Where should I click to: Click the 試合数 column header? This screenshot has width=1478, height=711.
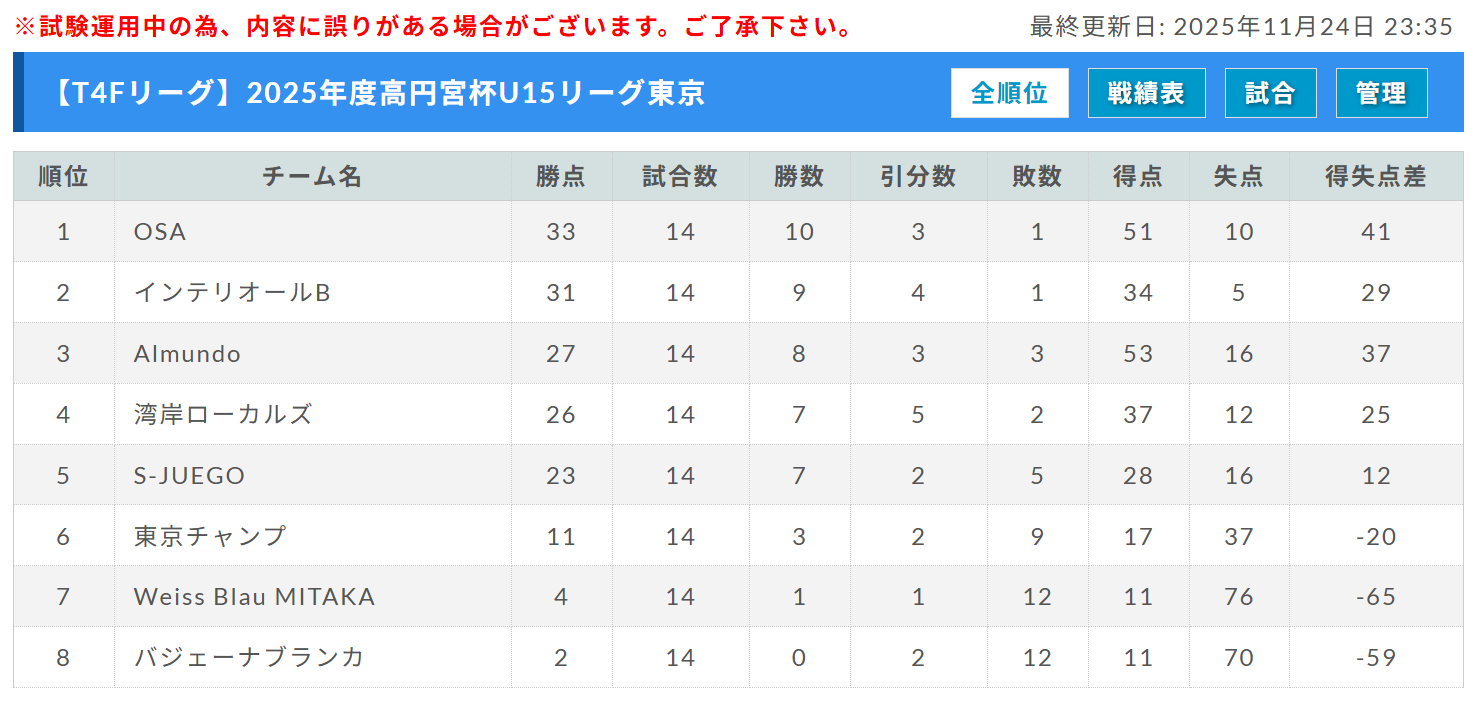click(680, 177)
